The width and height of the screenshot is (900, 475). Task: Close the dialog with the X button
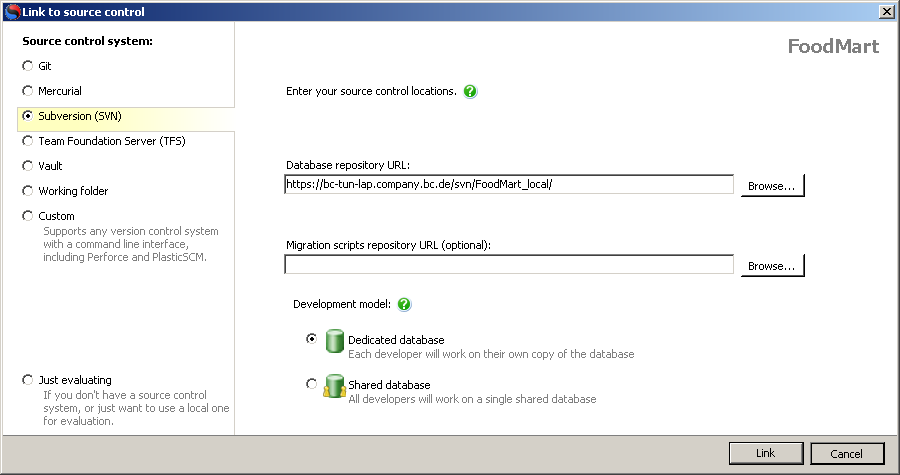(x=887, y=11)
